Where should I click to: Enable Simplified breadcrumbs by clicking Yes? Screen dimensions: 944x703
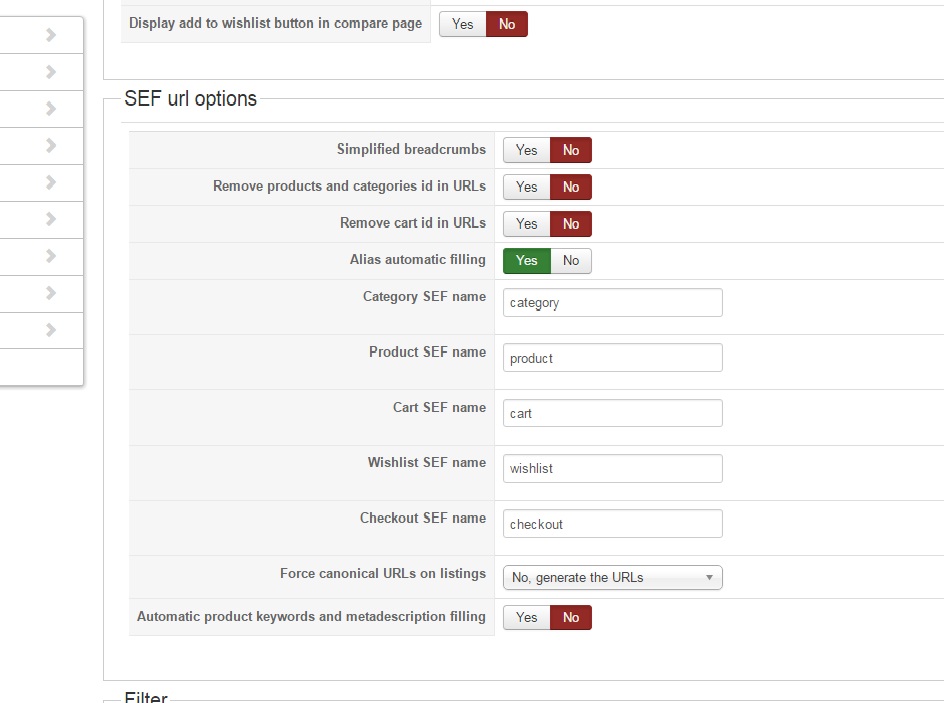(526, 150)
